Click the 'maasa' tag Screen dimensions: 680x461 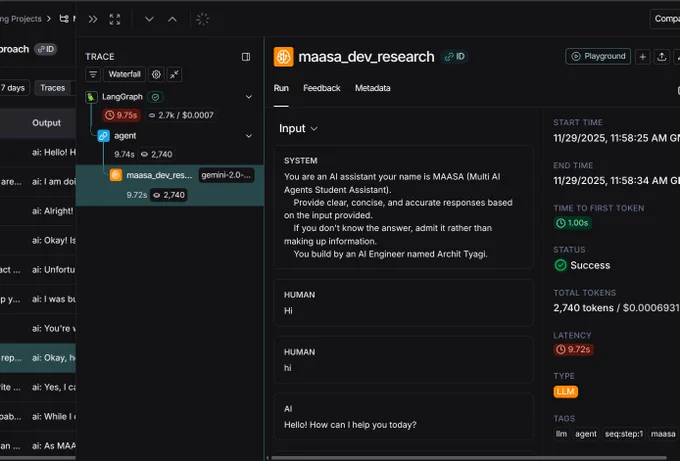pos(663,434)
